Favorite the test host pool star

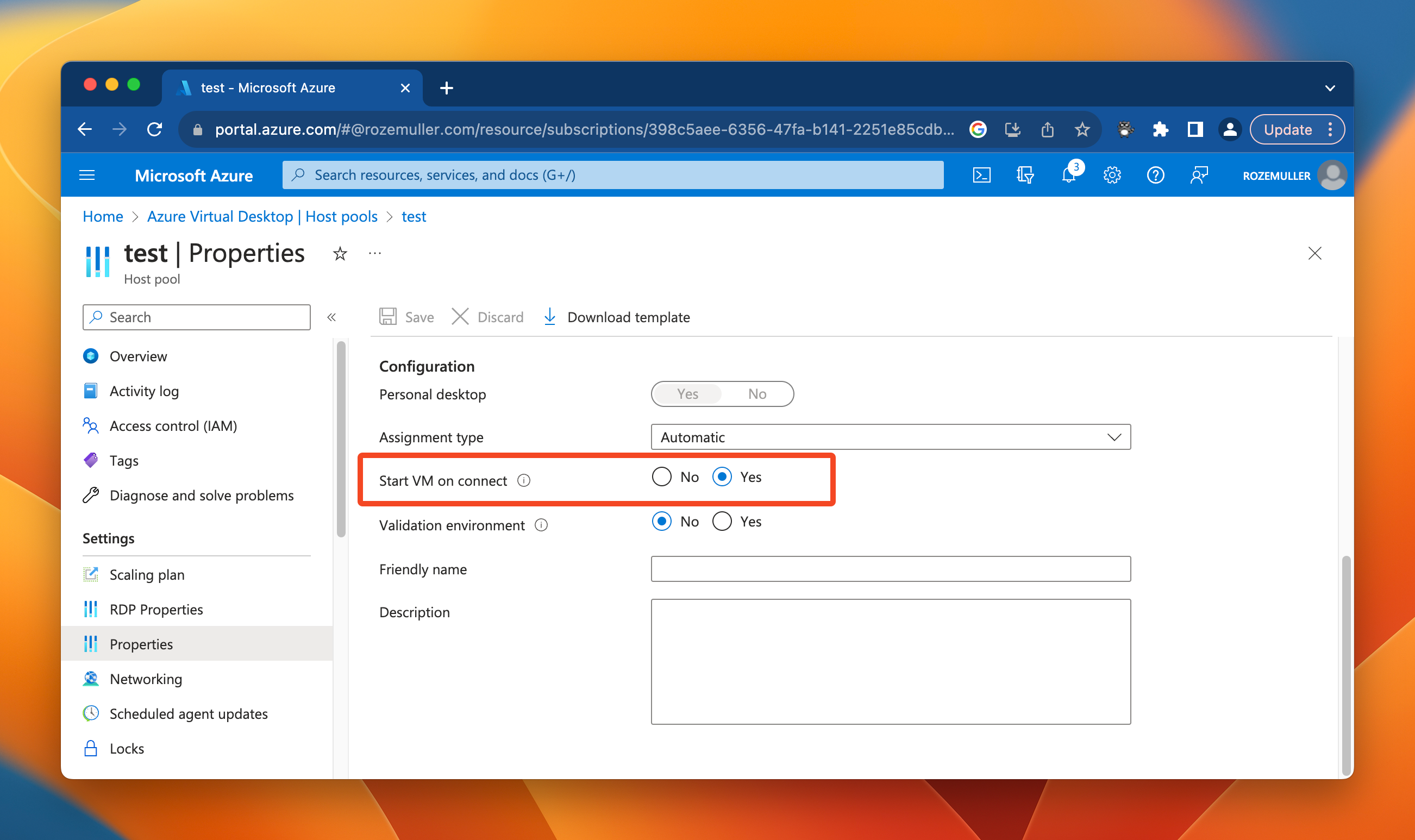click(340, 254)
